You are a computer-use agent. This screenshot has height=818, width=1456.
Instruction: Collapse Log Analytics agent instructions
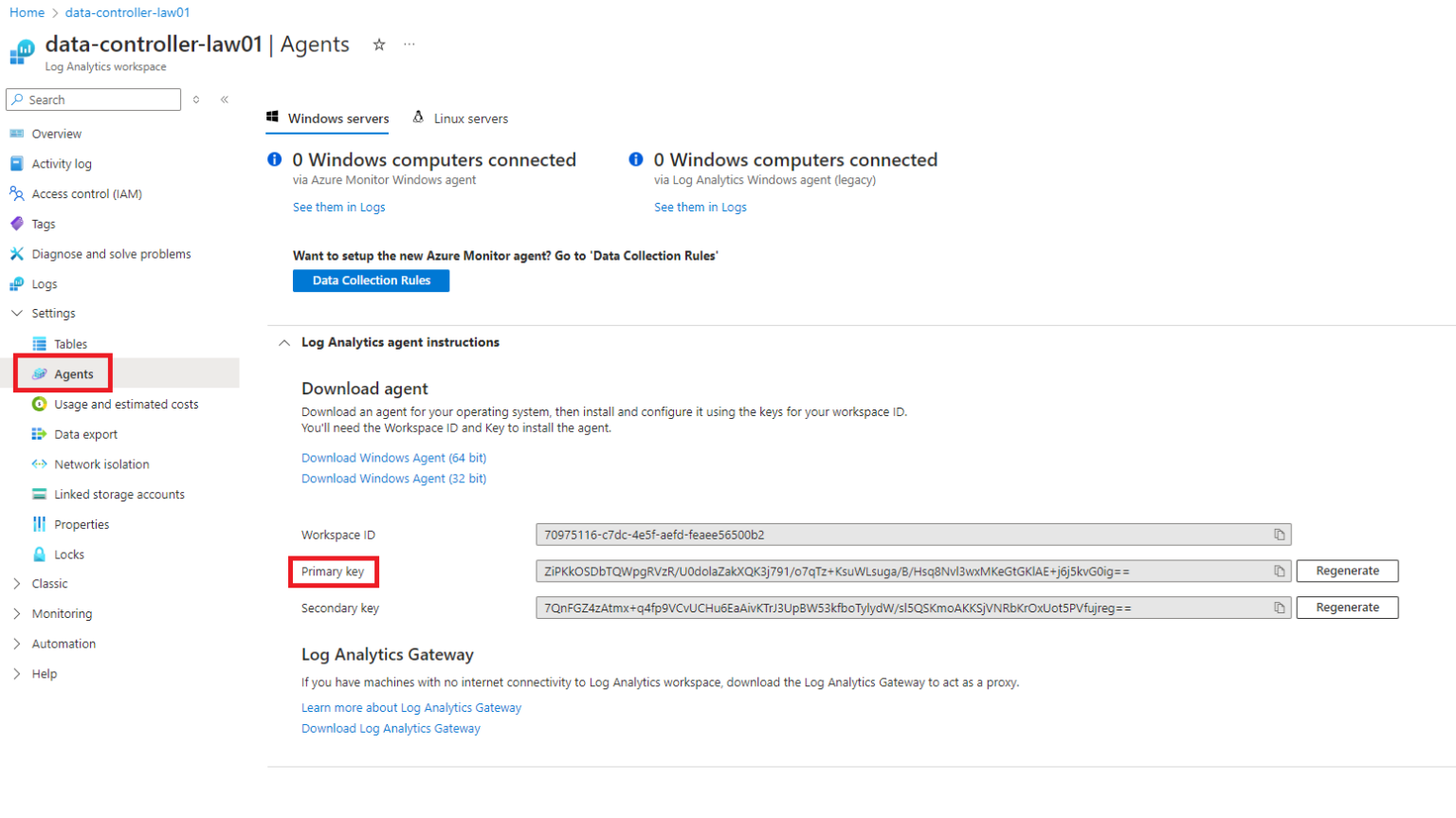tap(284, 343)
